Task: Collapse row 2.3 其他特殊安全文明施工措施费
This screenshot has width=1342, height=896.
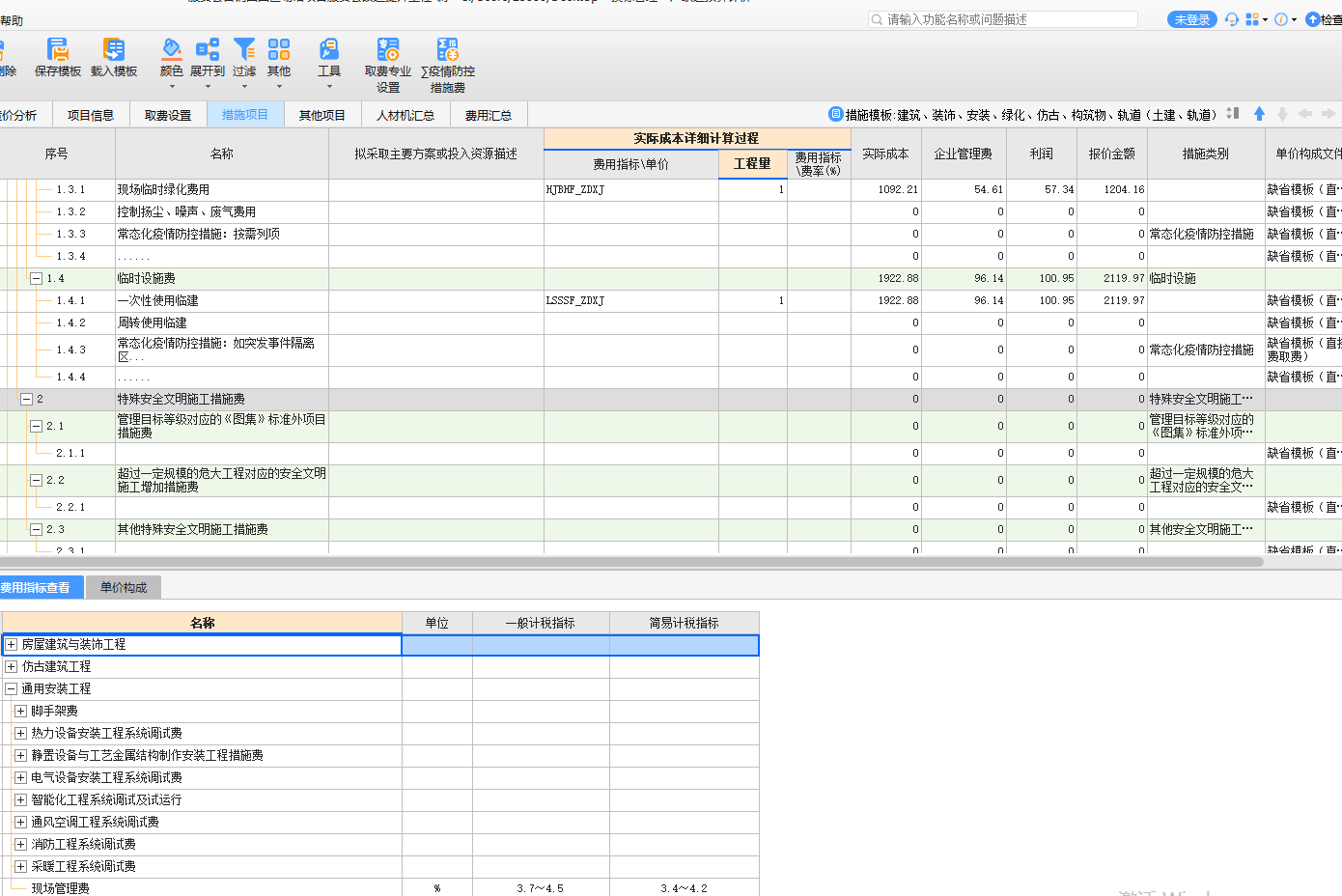Action: (36, 529)
